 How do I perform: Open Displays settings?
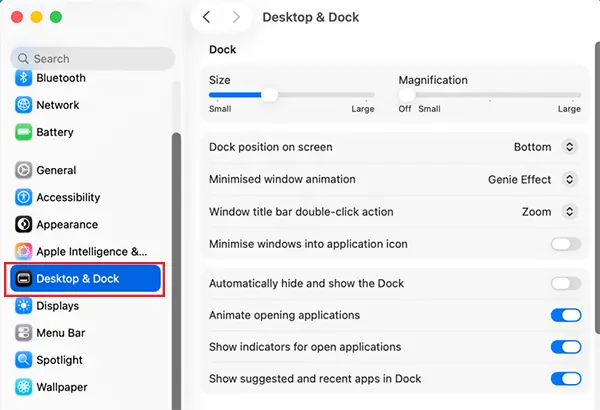(58, 306)
